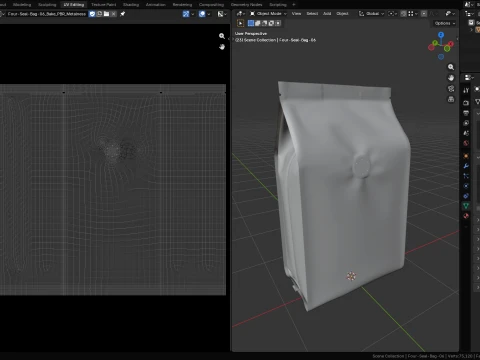
Task: Switch to the Modeling workspace tab
Action: click(x=22, y=5)
